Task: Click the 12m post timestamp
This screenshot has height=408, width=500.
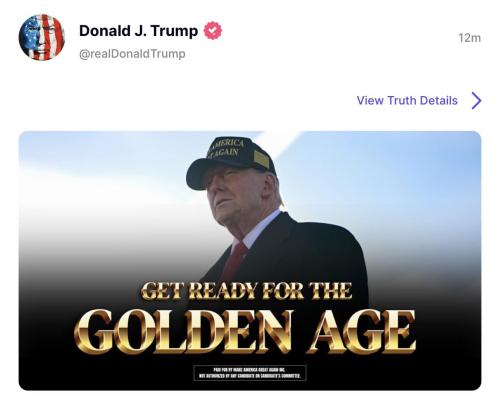Action: 469,38
